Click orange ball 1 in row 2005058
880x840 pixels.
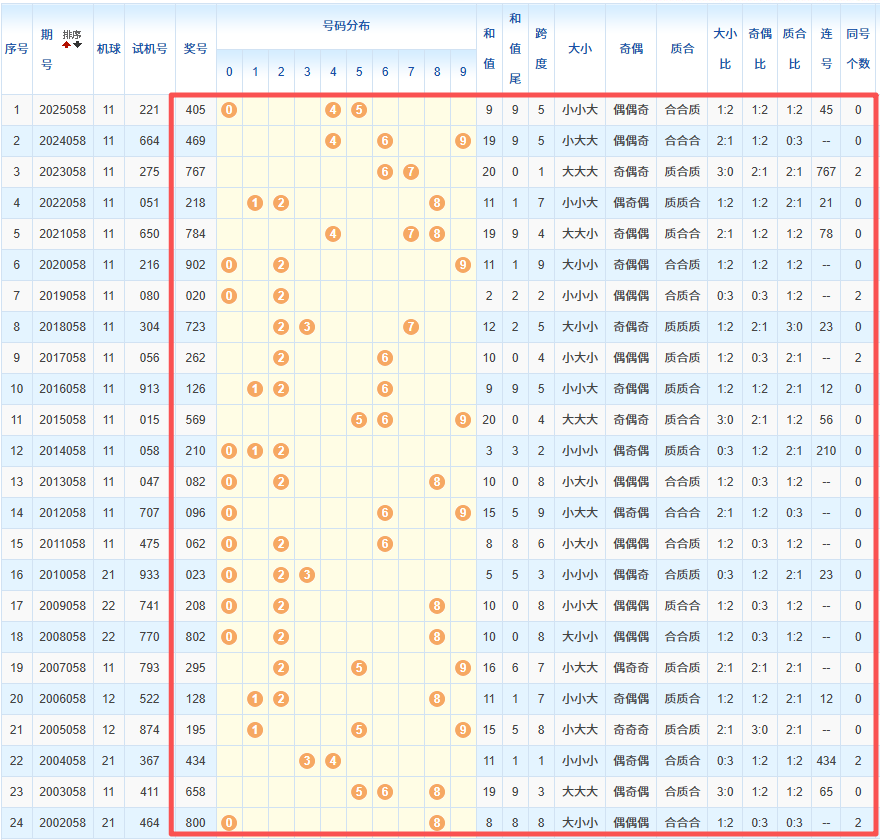(255, 730)
